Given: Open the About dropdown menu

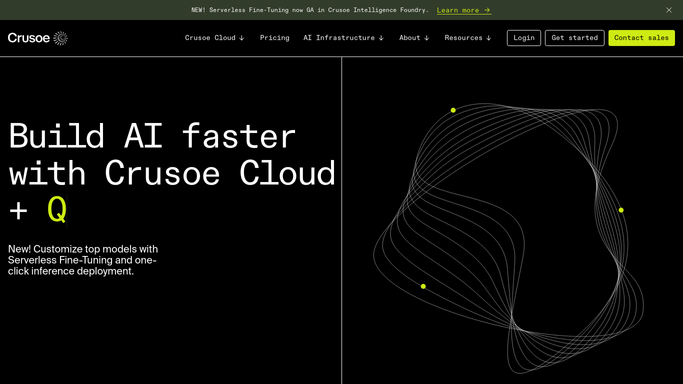Looking at the screenshot, I should (414, 38).
